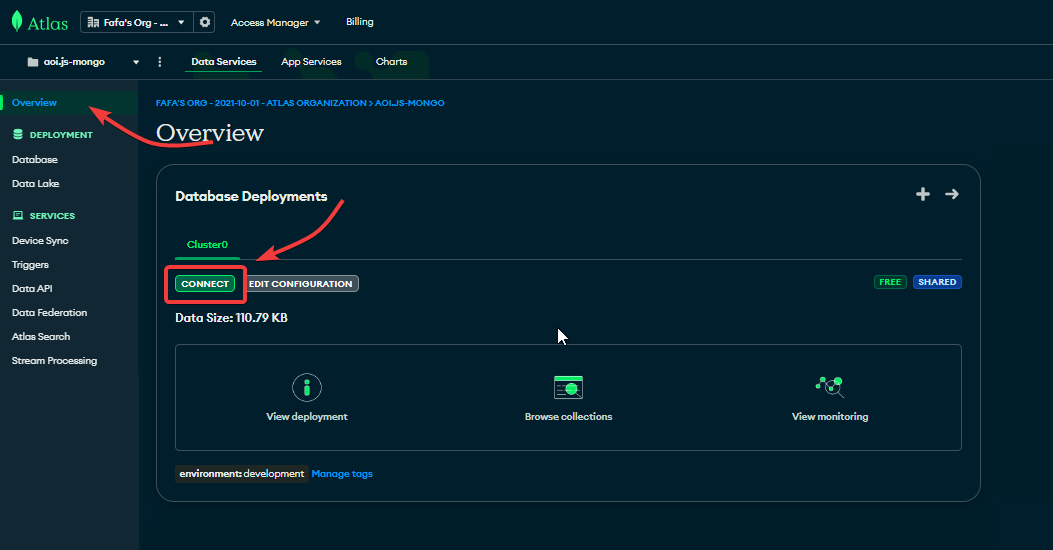Expand Fafa's Org organization dropdown
This screenshot has height=550, width=1053.
pos(136,22)
